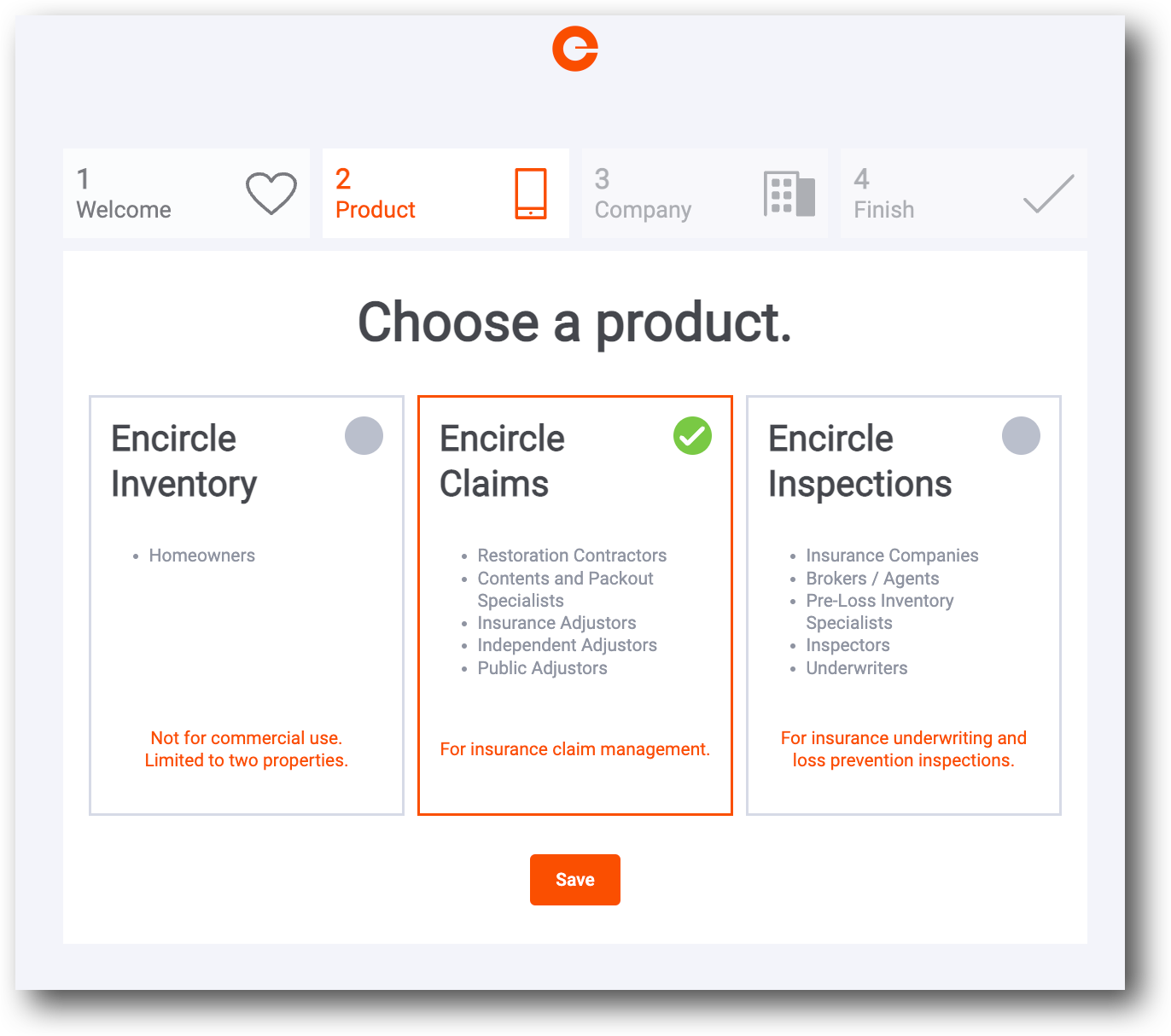The image size is (1171, 1036).
Task: Open step 1 Welcome
Action: (x=186, y=194)
